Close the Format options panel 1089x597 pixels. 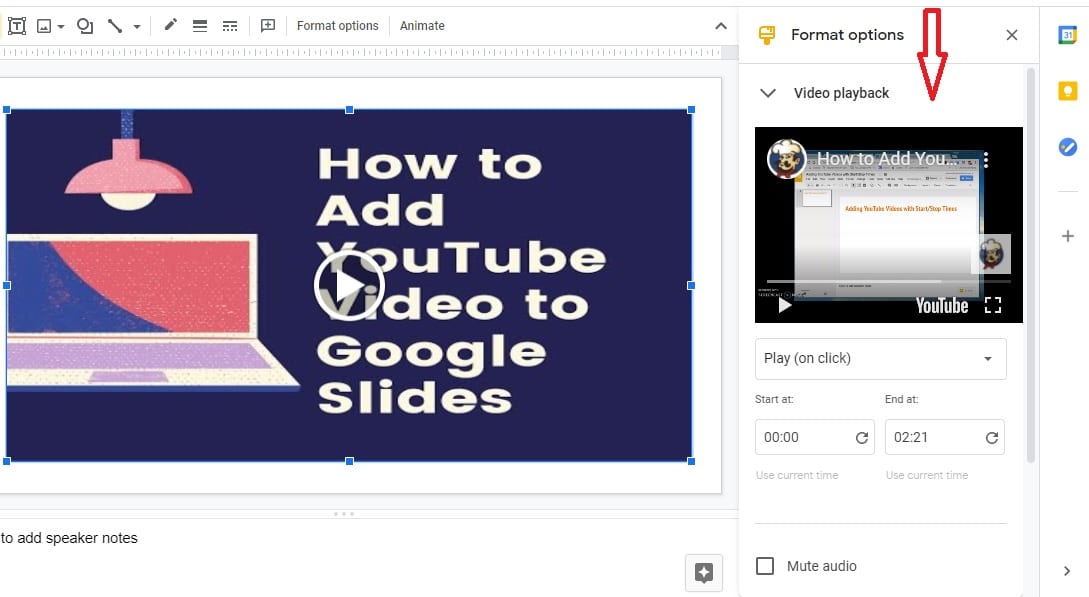[1012, 35]
